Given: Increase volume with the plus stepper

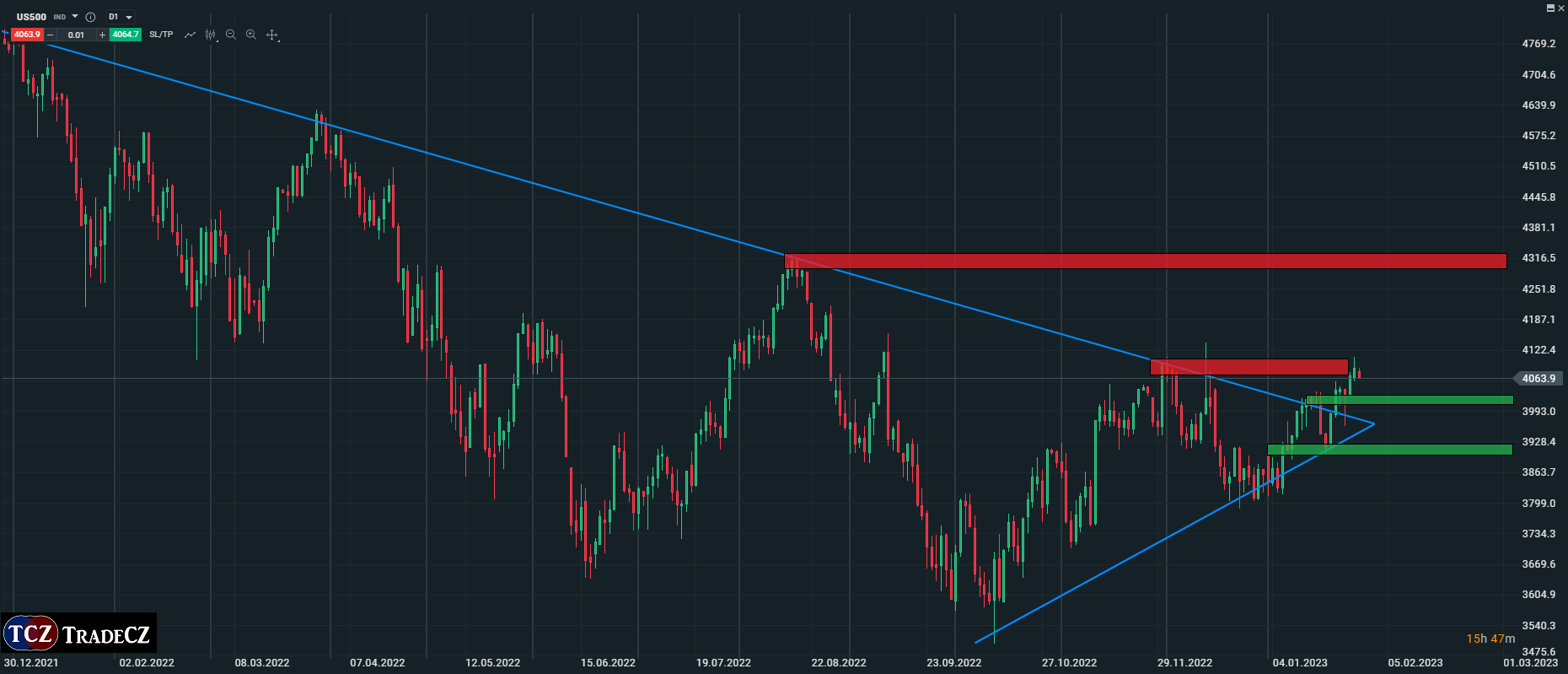Looking at the screenshot, I should click(x=102, y=35).
